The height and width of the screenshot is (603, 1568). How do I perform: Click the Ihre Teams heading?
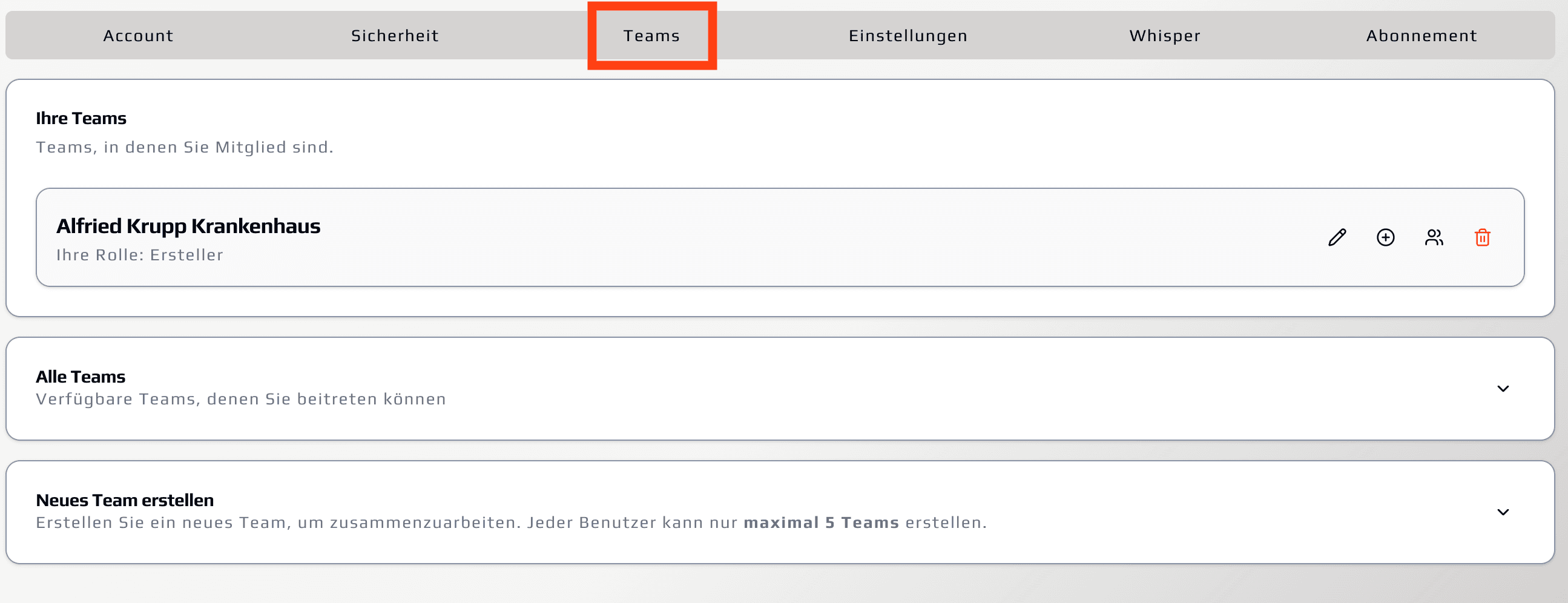(x=81, y=118)
